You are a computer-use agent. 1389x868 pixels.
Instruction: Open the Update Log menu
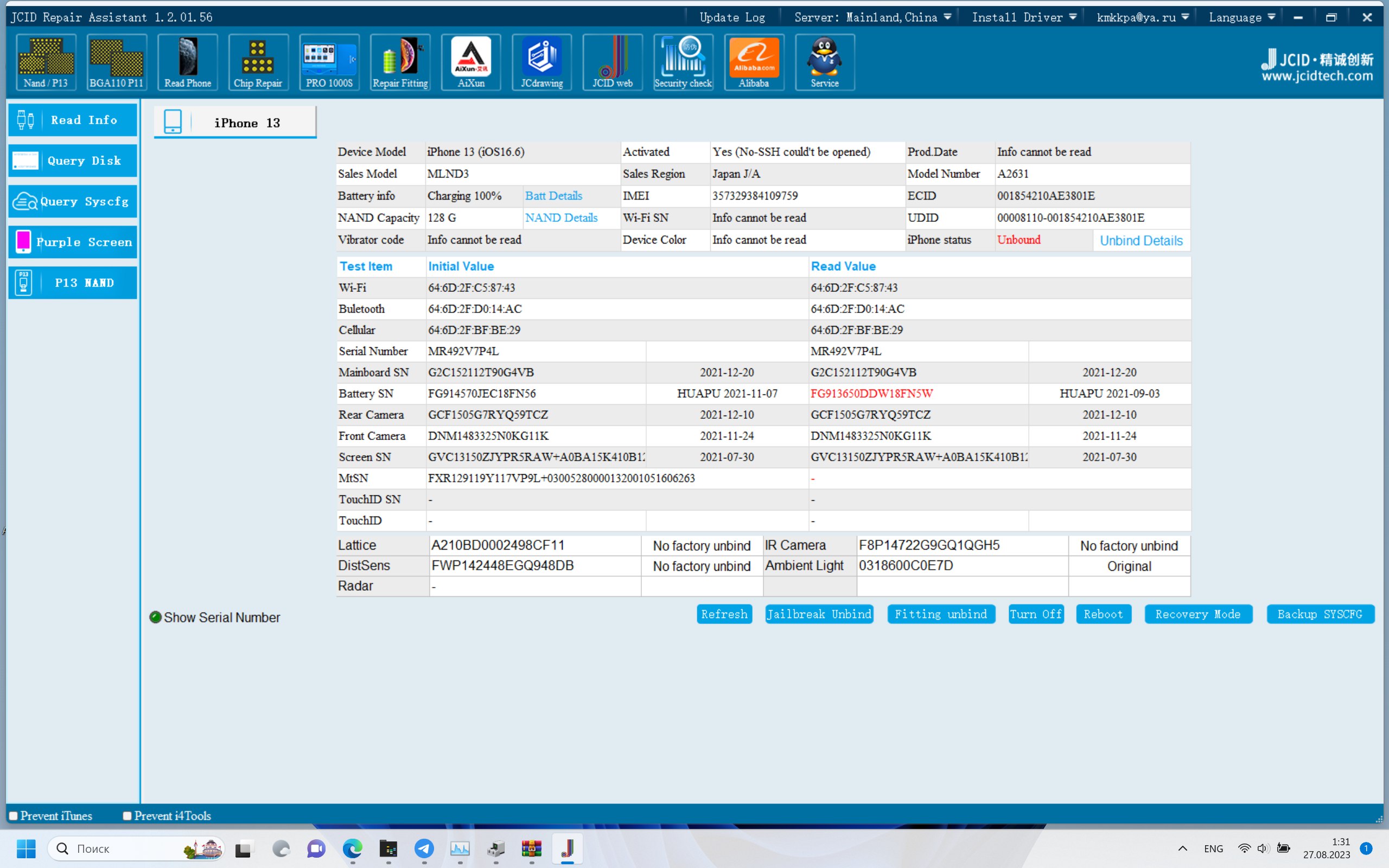732,17
